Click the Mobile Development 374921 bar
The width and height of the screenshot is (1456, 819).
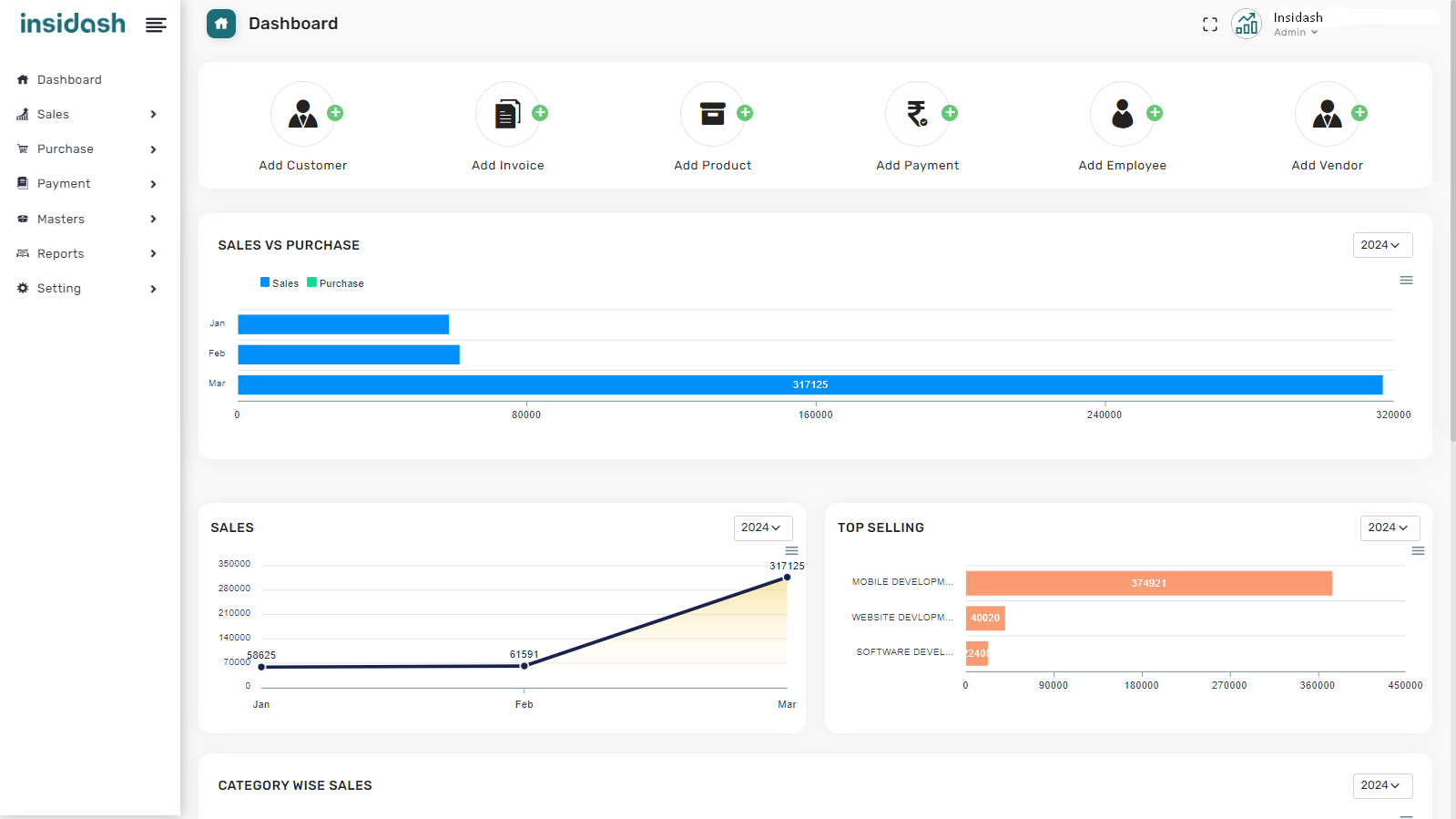click(1149, 583)
